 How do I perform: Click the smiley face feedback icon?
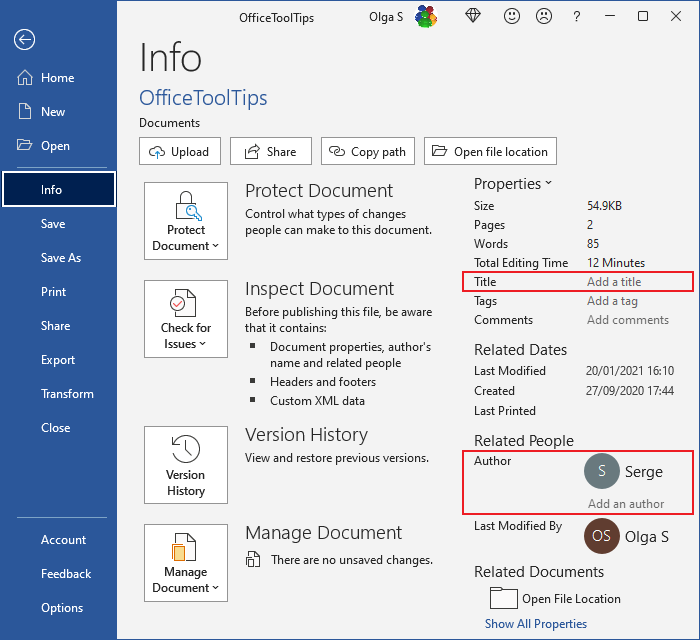pyautogui.click(x=512, y=17)
